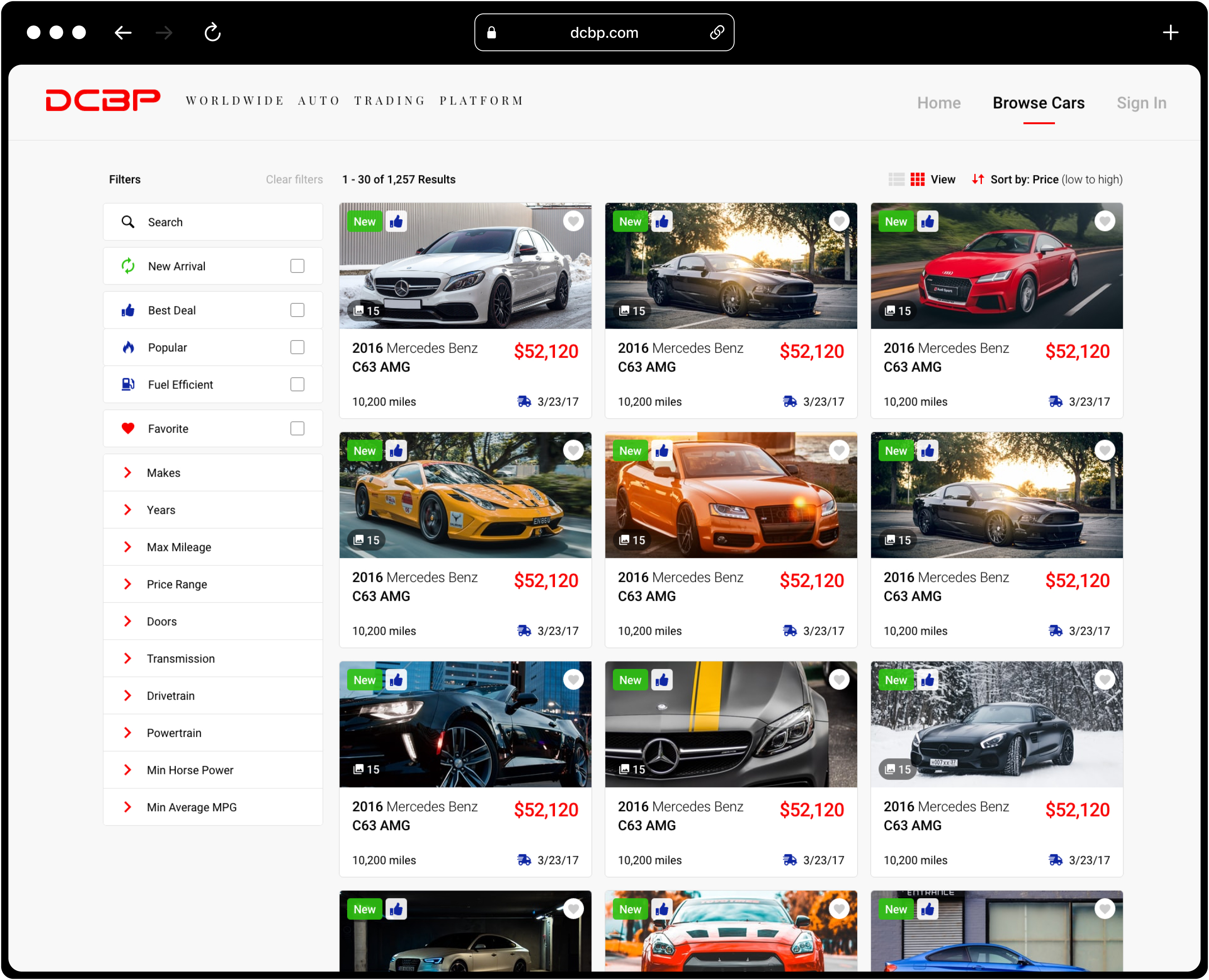This screenshot has height=980, width=1209.
Task: Expand the Price Range filter
Action: point(213,584)
